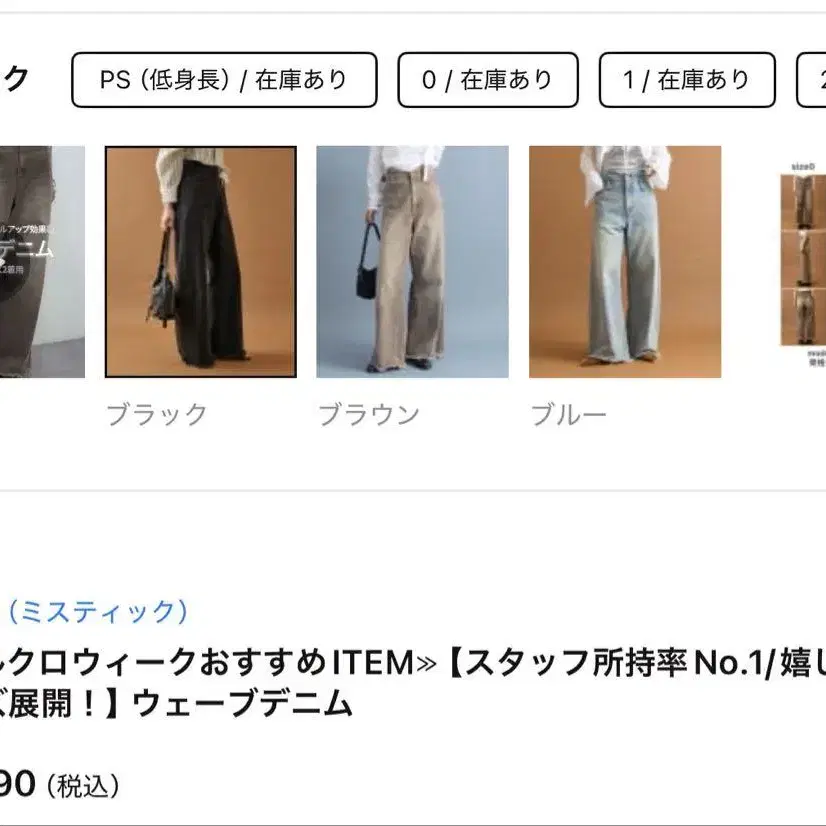Click the ブラウン color label

(x=369, y=415)
